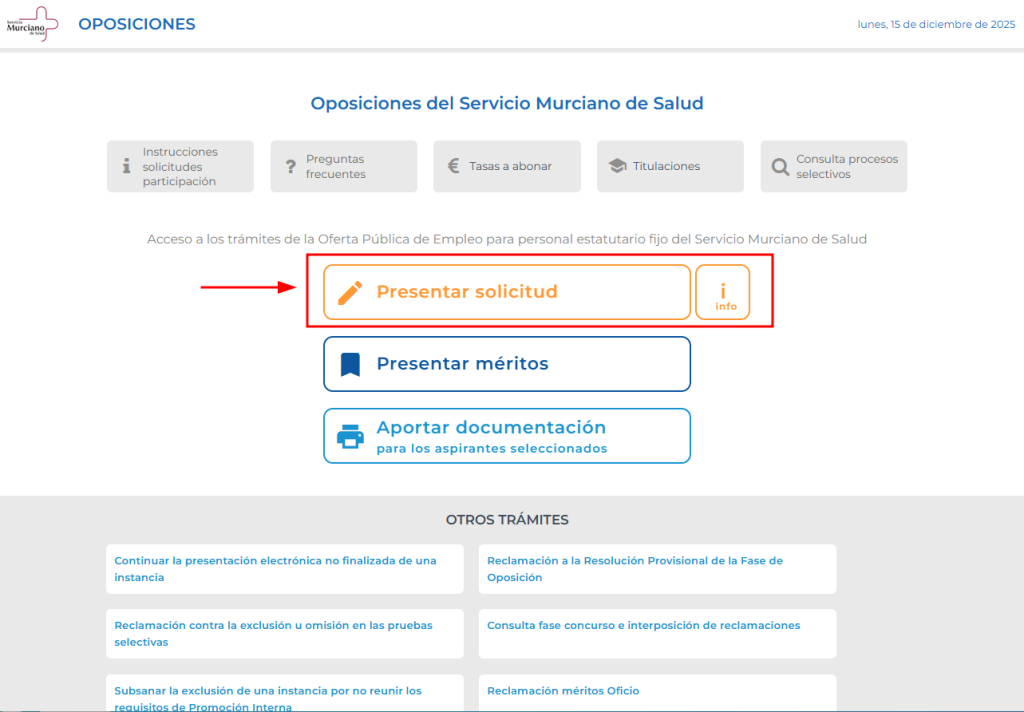Click the info icon for Instrucciones solicitudes
Screen dimensions: 1024x712
[x=126, y=166]
